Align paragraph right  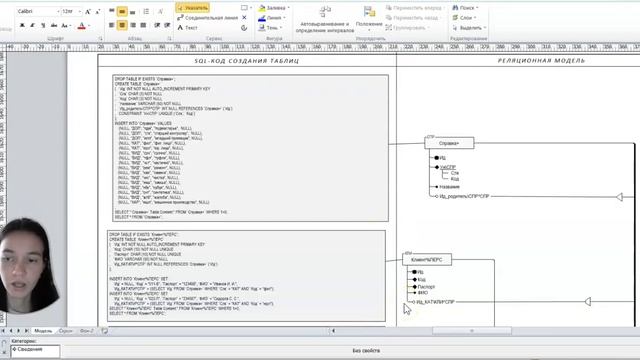click(133, 25)
